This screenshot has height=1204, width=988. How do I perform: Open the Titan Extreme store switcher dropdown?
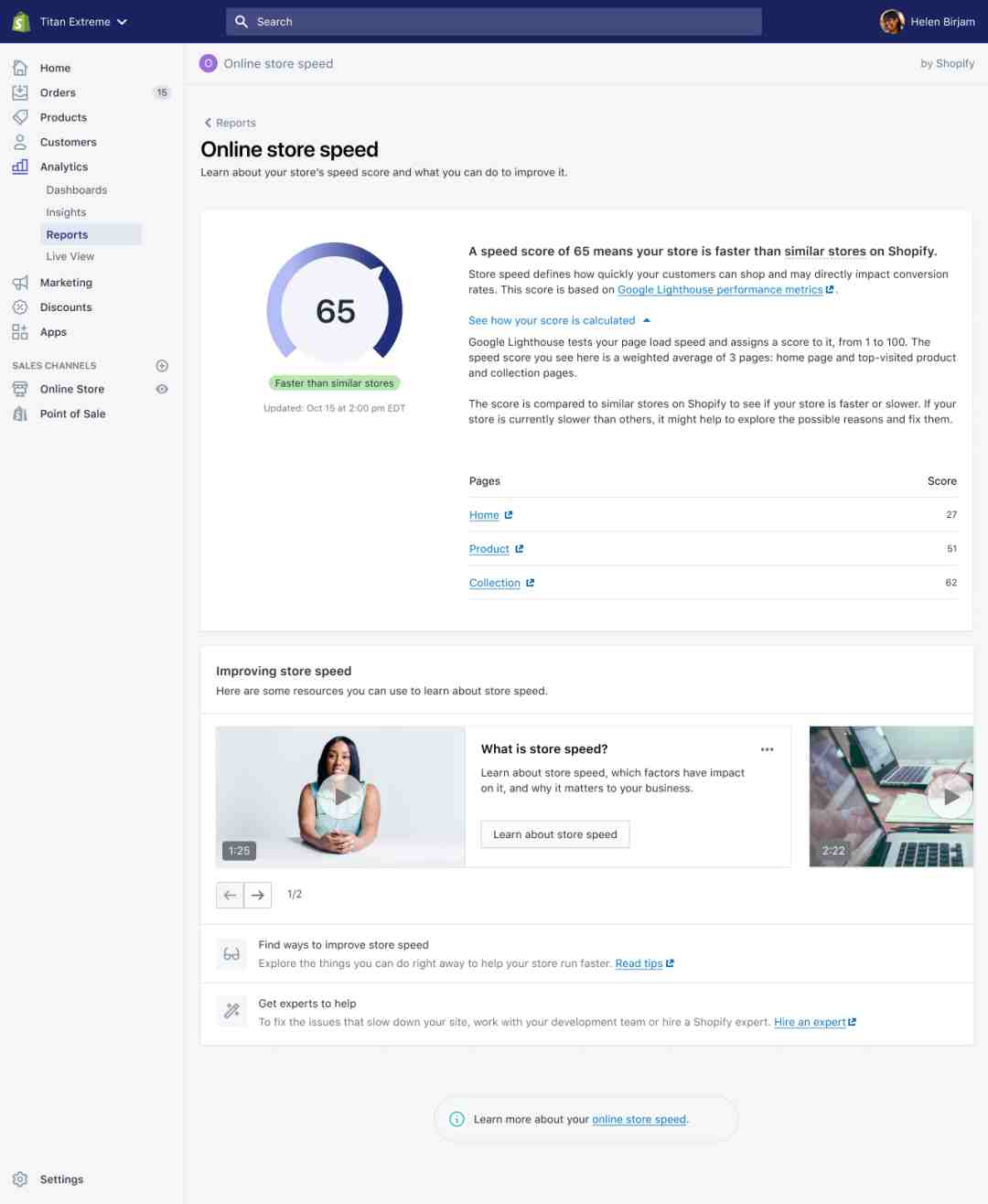tap(83, 22)
